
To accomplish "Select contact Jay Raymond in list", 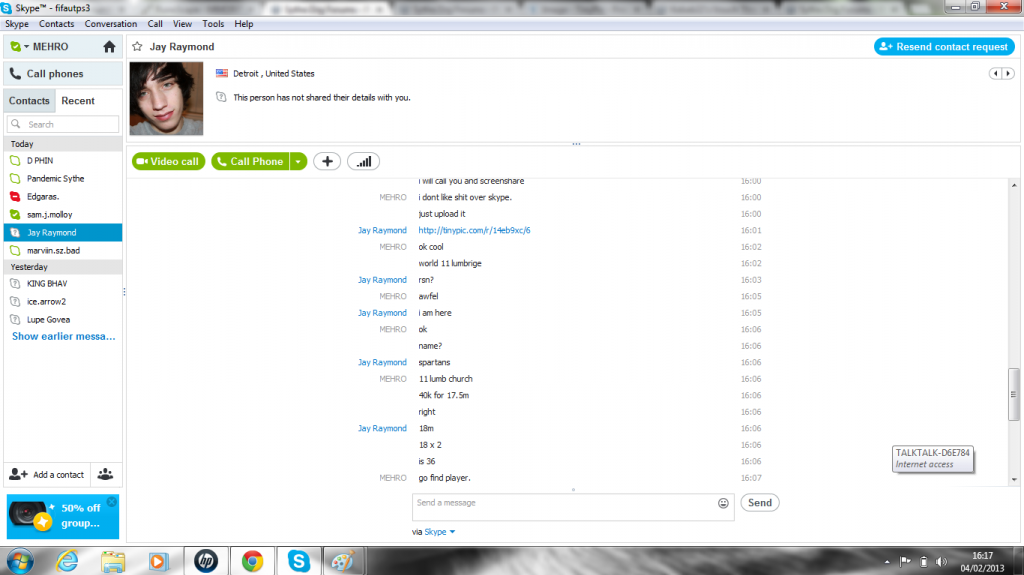I will coord(63,233).
